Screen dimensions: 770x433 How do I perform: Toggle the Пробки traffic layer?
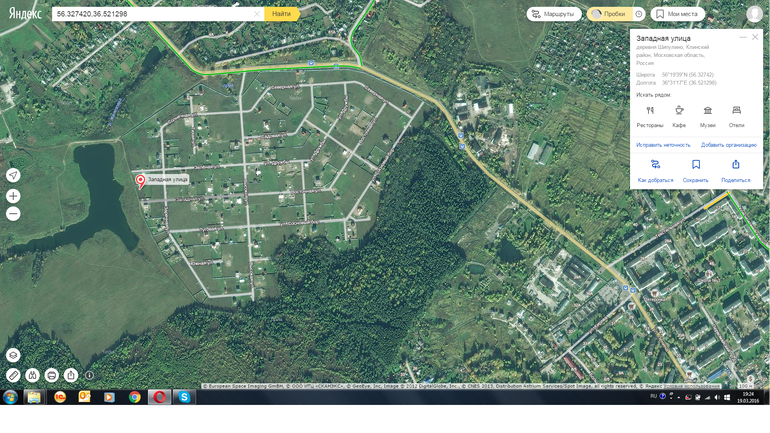tap(608, 14)
